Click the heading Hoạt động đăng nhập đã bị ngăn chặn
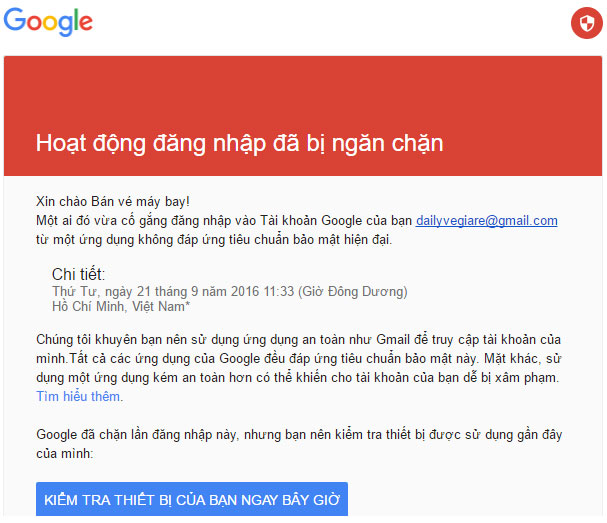607x523 pixels. click(x=239, y=144)
